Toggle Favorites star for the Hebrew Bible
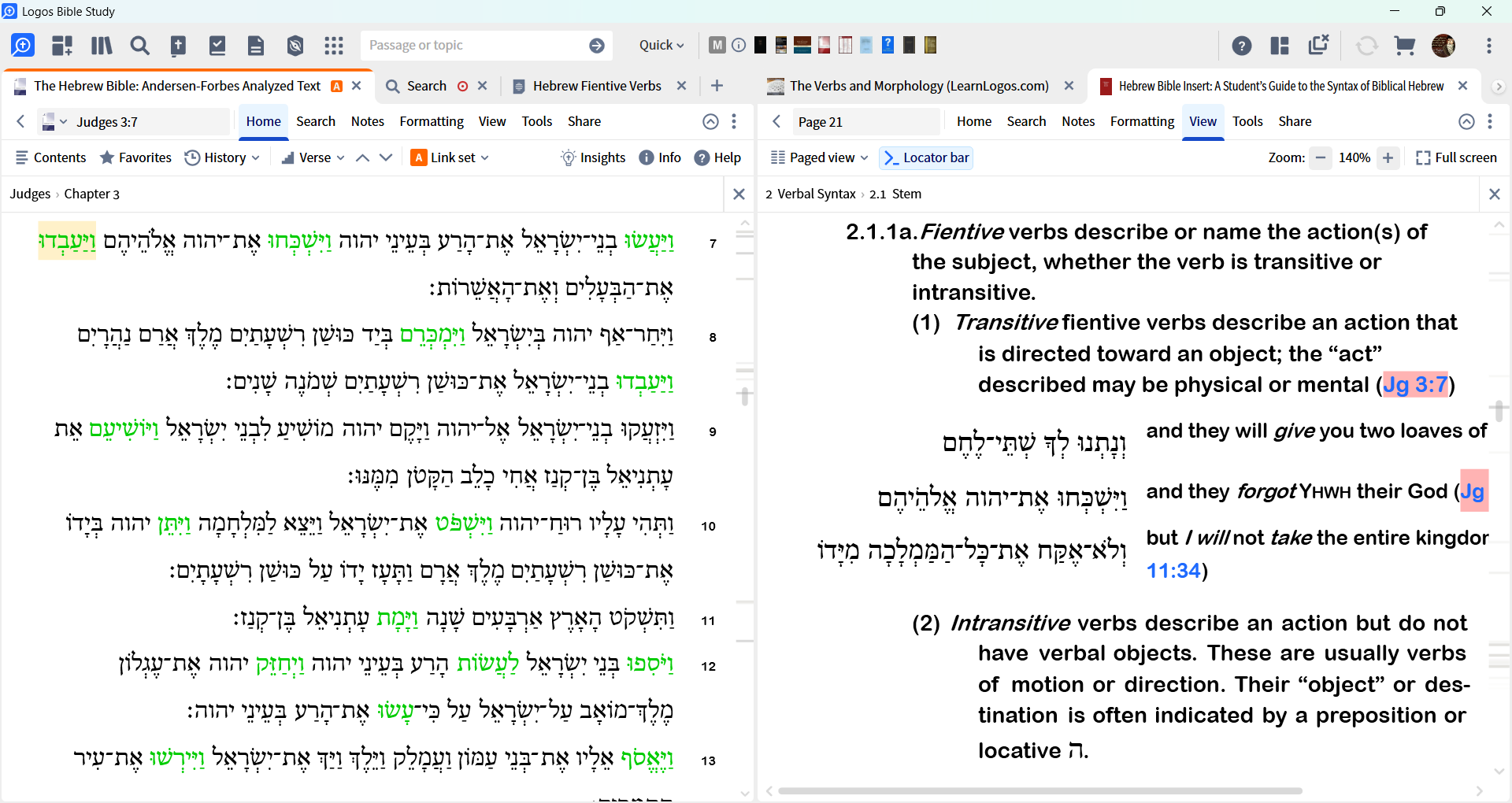The image size is (1512, 803). click(x=135, y=157)
